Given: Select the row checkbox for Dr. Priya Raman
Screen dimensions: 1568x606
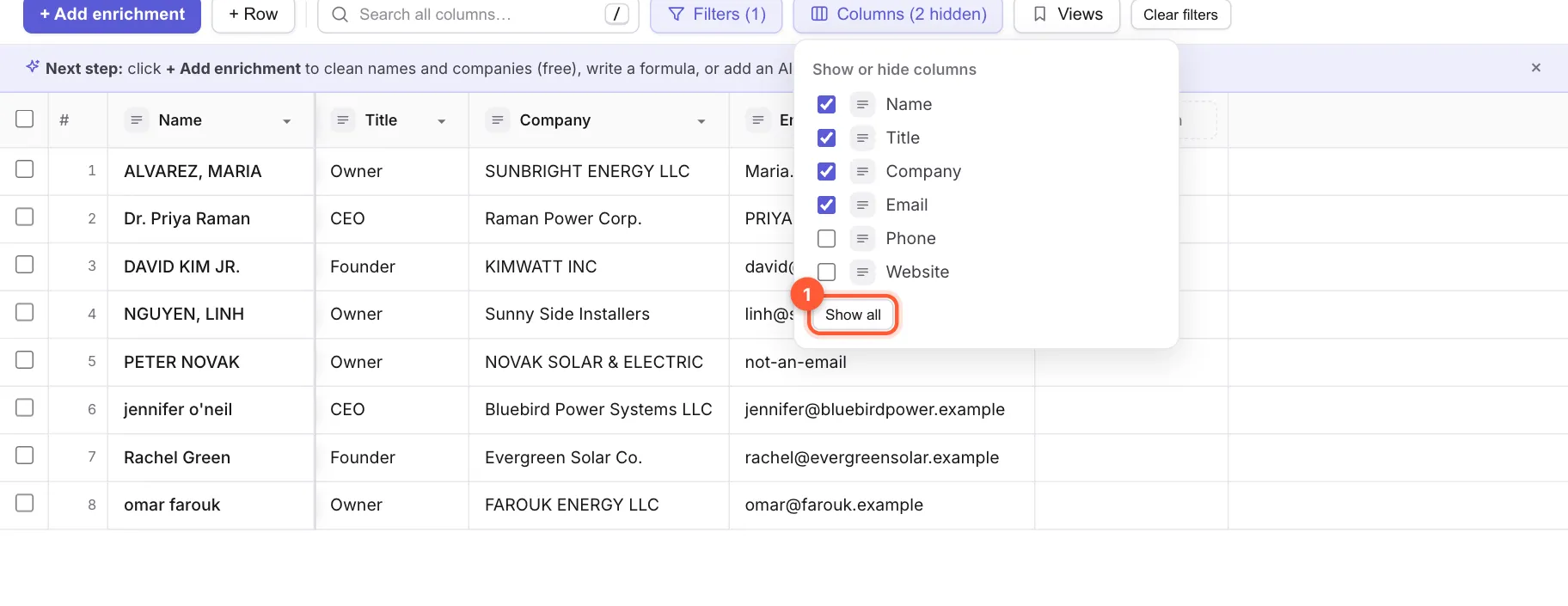Looking at the screenshot, I should (25, 217).
